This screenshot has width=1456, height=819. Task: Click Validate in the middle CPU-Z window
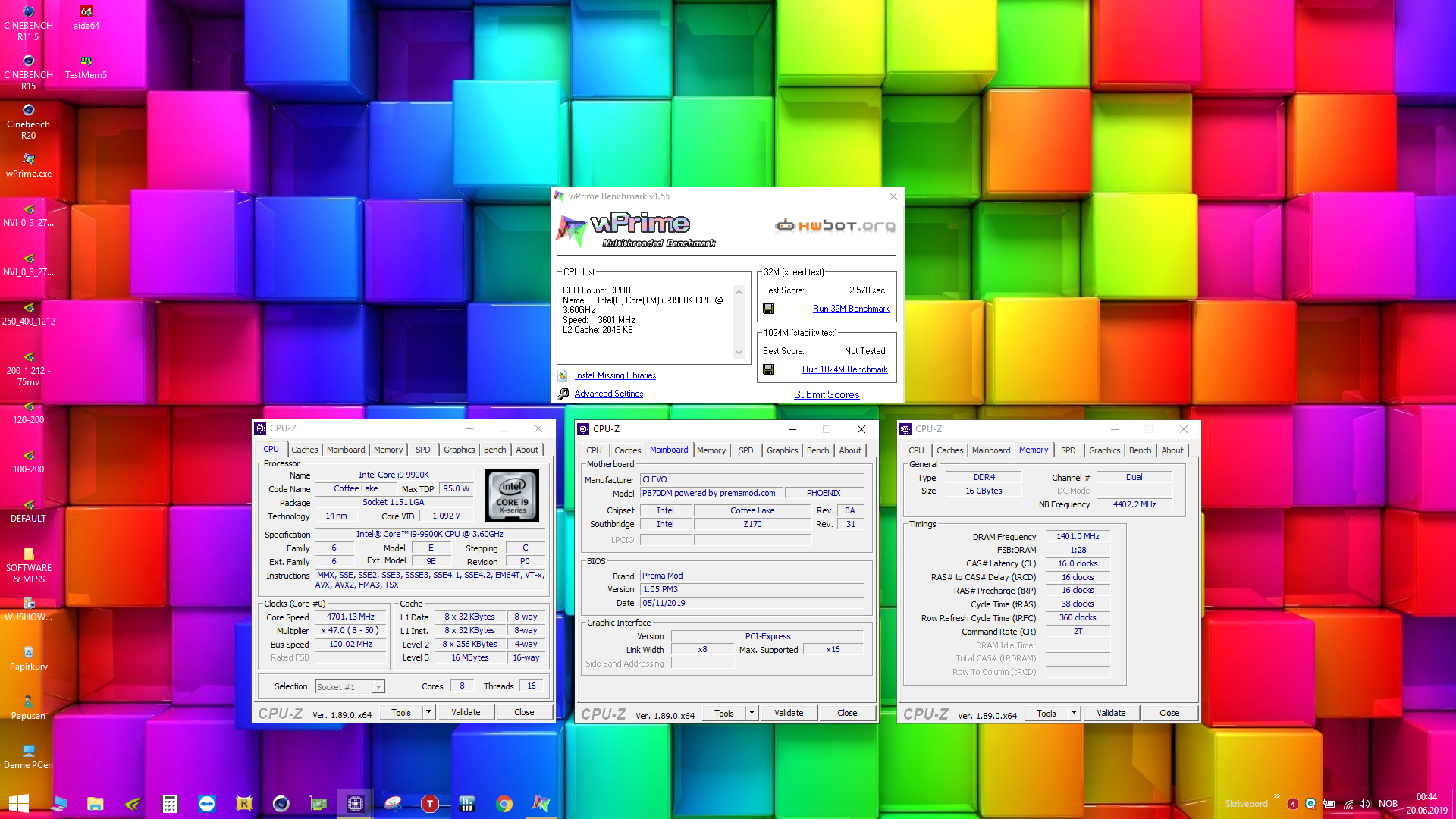(789, 713)
